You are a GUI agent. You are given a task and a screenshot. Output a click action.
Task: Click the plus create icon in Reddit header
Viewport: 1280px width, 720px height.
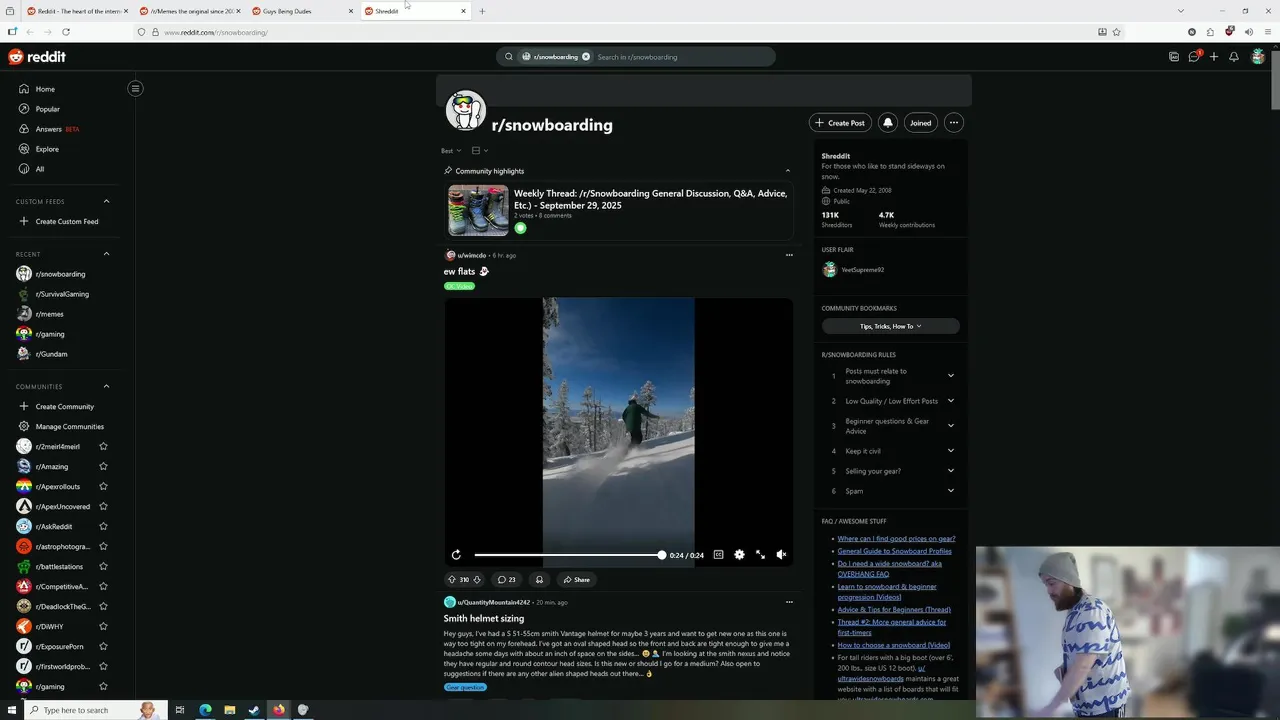[1214, 57]
